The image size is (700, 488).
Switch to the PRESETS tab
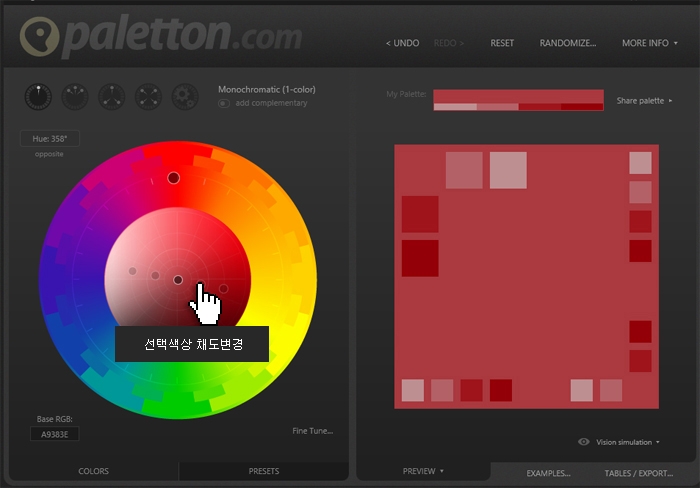coord(264,471)
